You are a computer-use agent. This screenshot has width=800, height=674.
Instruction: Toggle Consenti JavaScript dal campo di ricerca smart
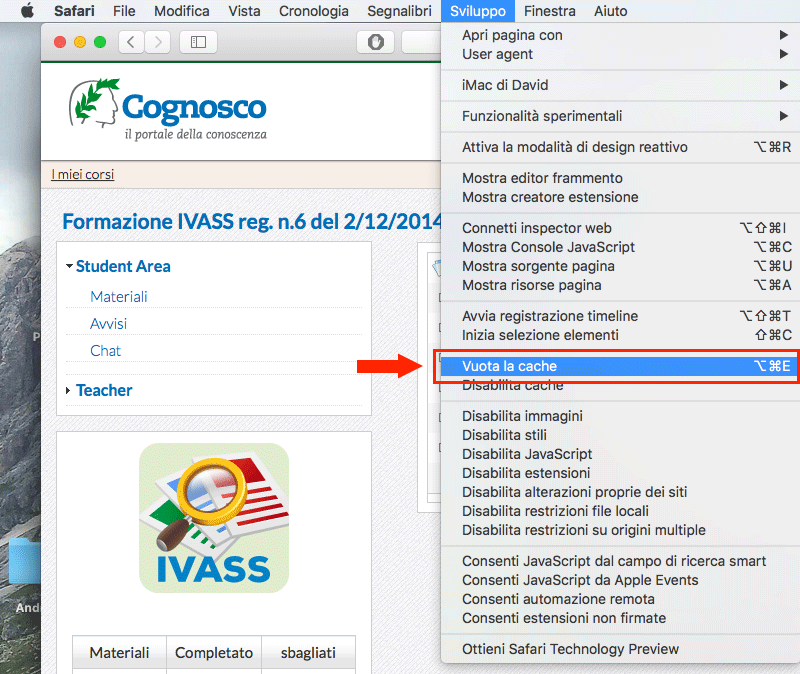(620, 561)
